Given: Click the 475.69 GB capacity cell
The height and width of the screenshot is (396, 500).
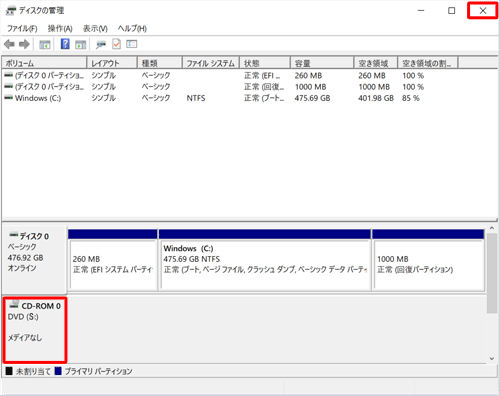Looking at the screenshot, I should pyautogui.click(x=312, y=98).
